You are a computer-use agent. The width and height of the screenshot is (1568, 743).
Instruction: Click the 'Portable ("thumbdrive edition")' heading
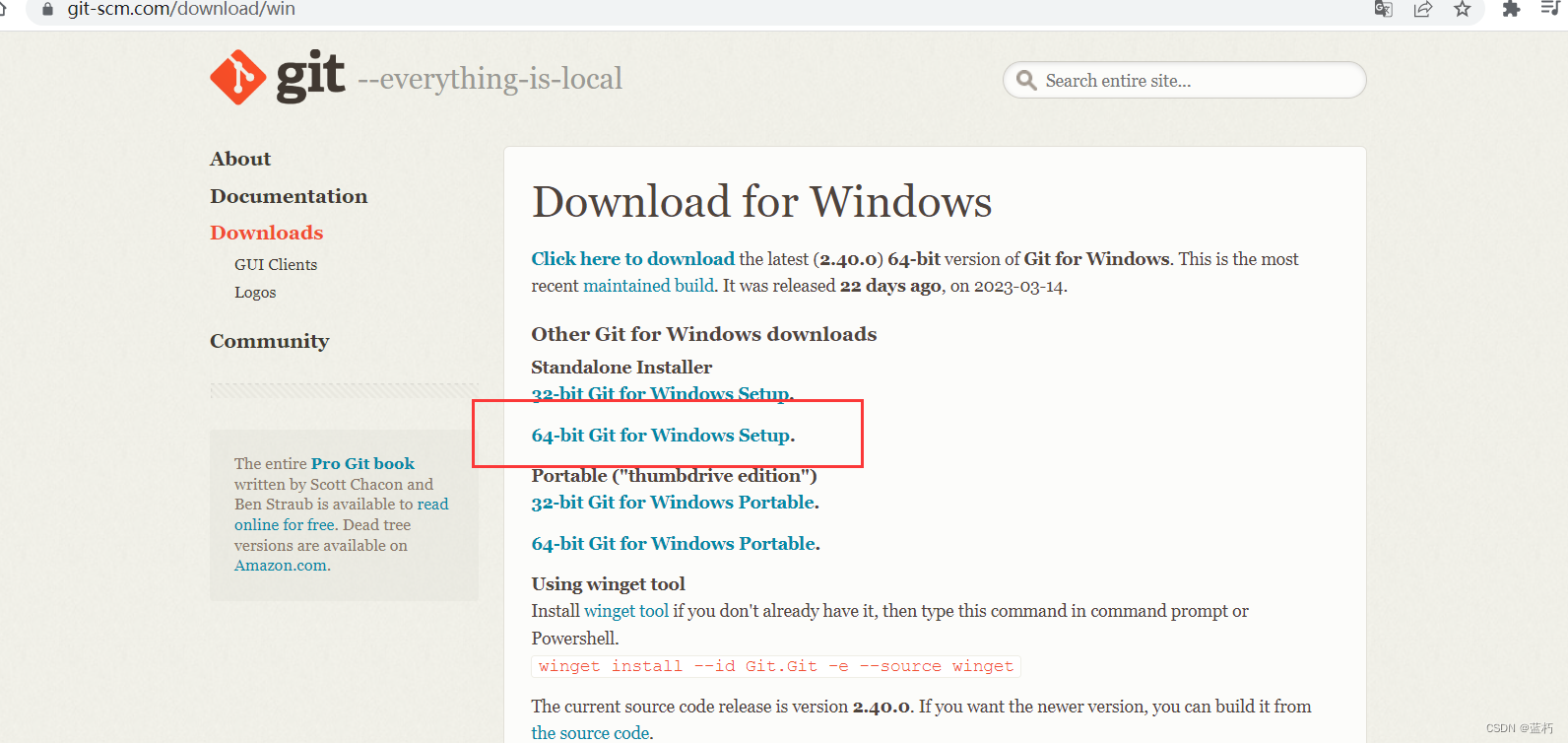pos(675,475)
